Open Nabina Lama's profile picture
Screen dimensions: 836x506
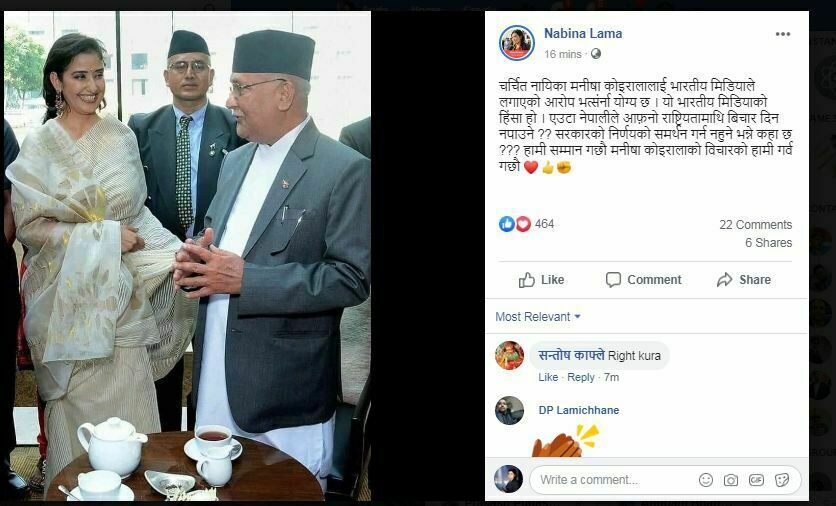coord(517,43)
